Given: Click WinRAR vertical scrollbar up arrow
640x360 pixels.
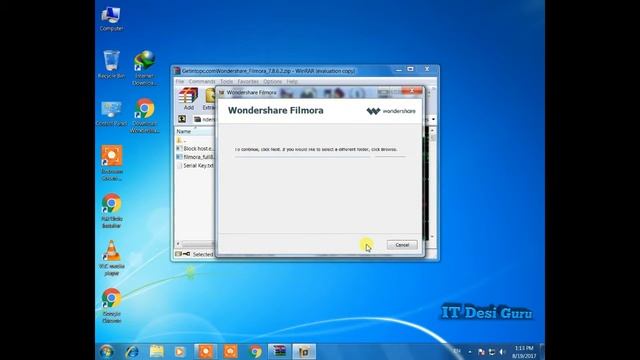Looking at the screenshot, I should [432, 131].
